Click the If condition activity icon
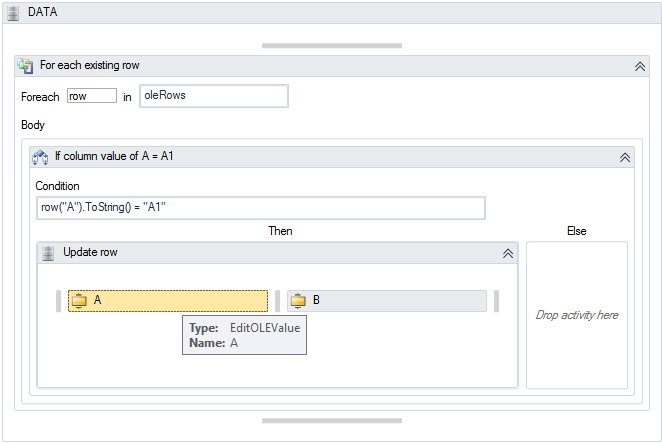Viewport: 662px width, 444px height. click(x=41, y=157)
